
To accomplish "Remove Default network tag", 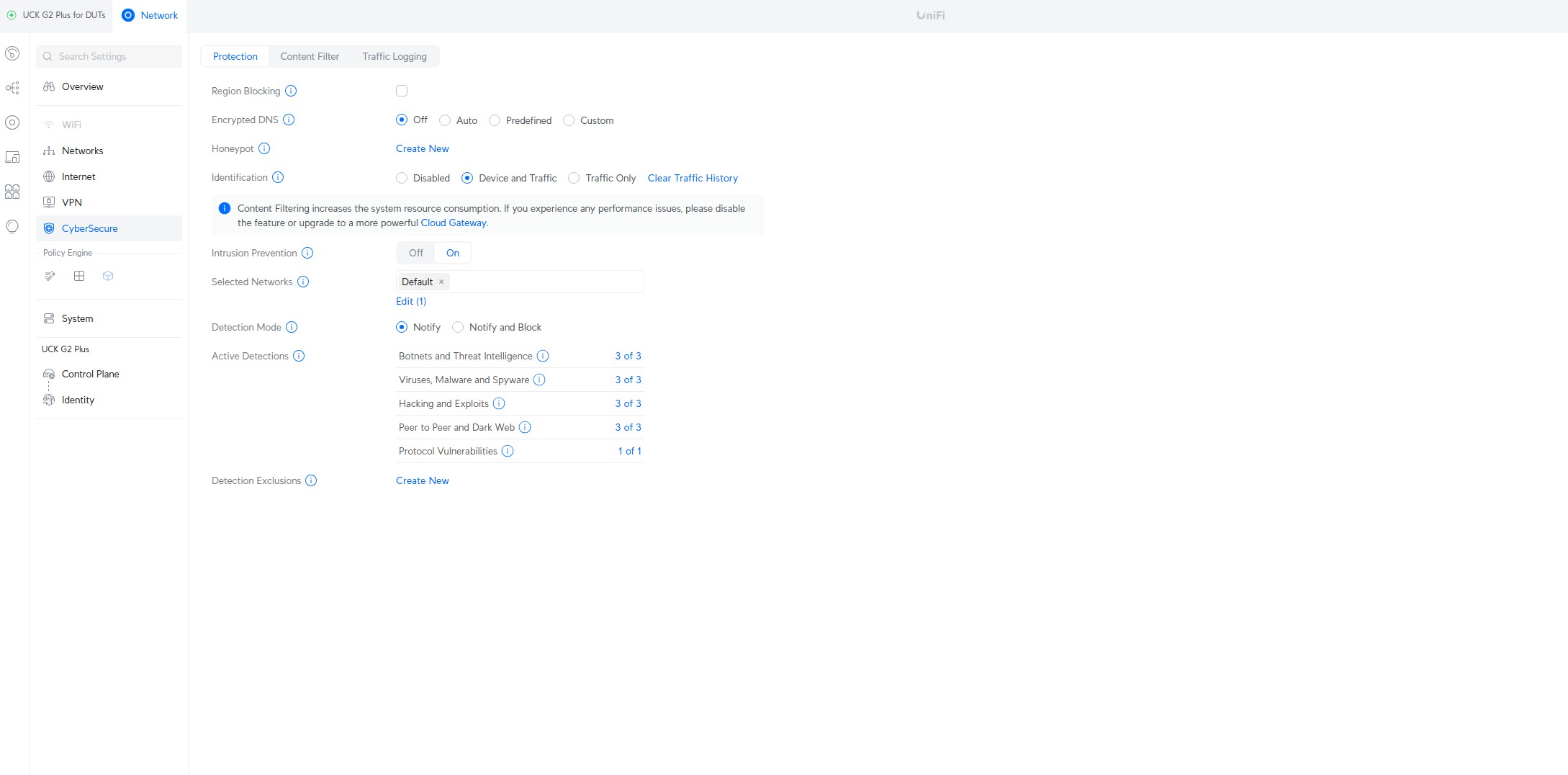I will tap(441, 282).
